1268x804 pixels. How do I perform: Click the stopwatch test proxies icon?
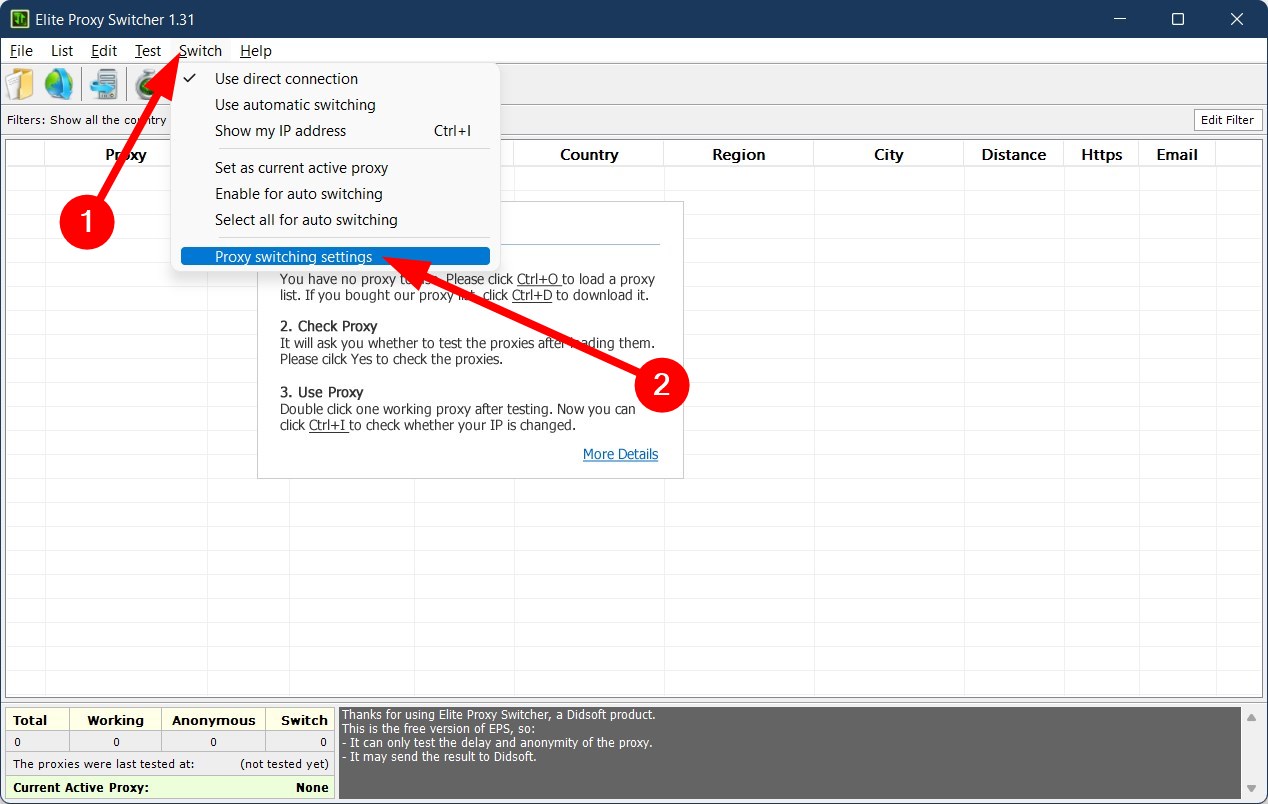pyautogui.click(x=147, y=84)
